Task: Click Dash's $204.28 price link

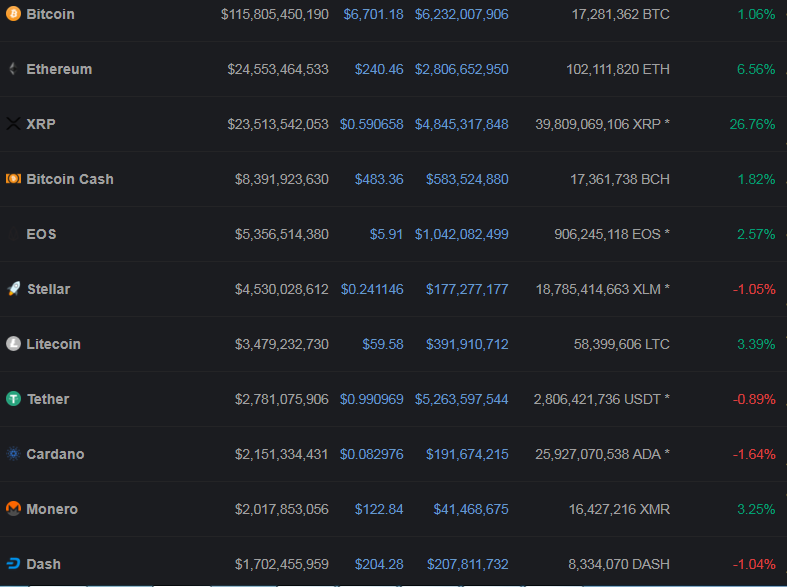Action: pos(379,564)
